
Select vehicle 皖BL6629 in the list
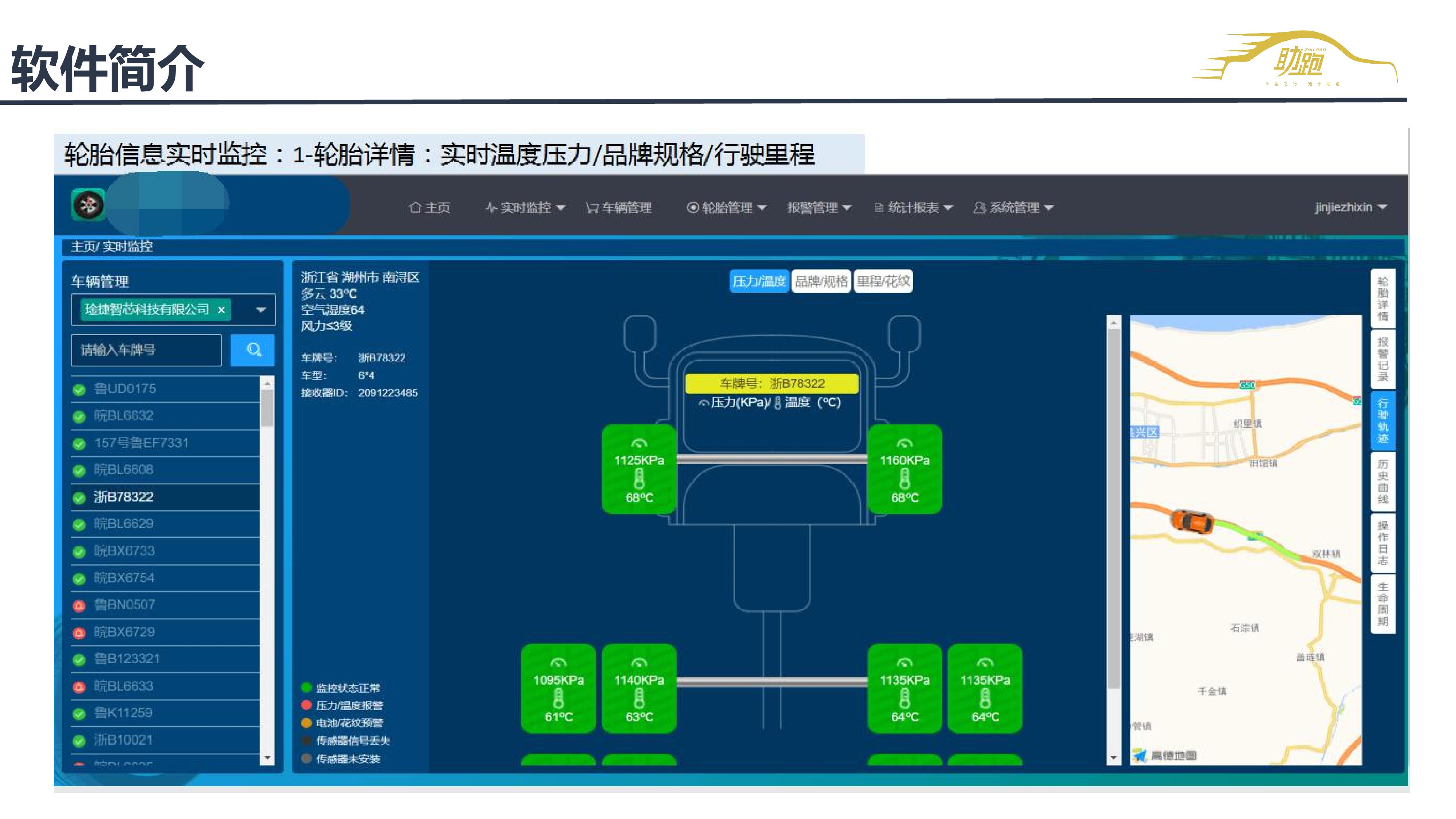point(124,524)
